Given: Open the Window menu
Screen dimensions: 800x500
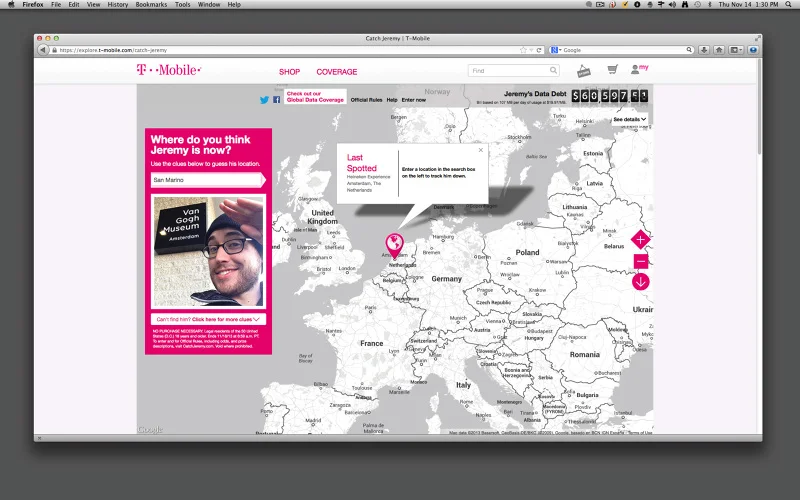Looking at the screenshot, I should pos(209,5).
